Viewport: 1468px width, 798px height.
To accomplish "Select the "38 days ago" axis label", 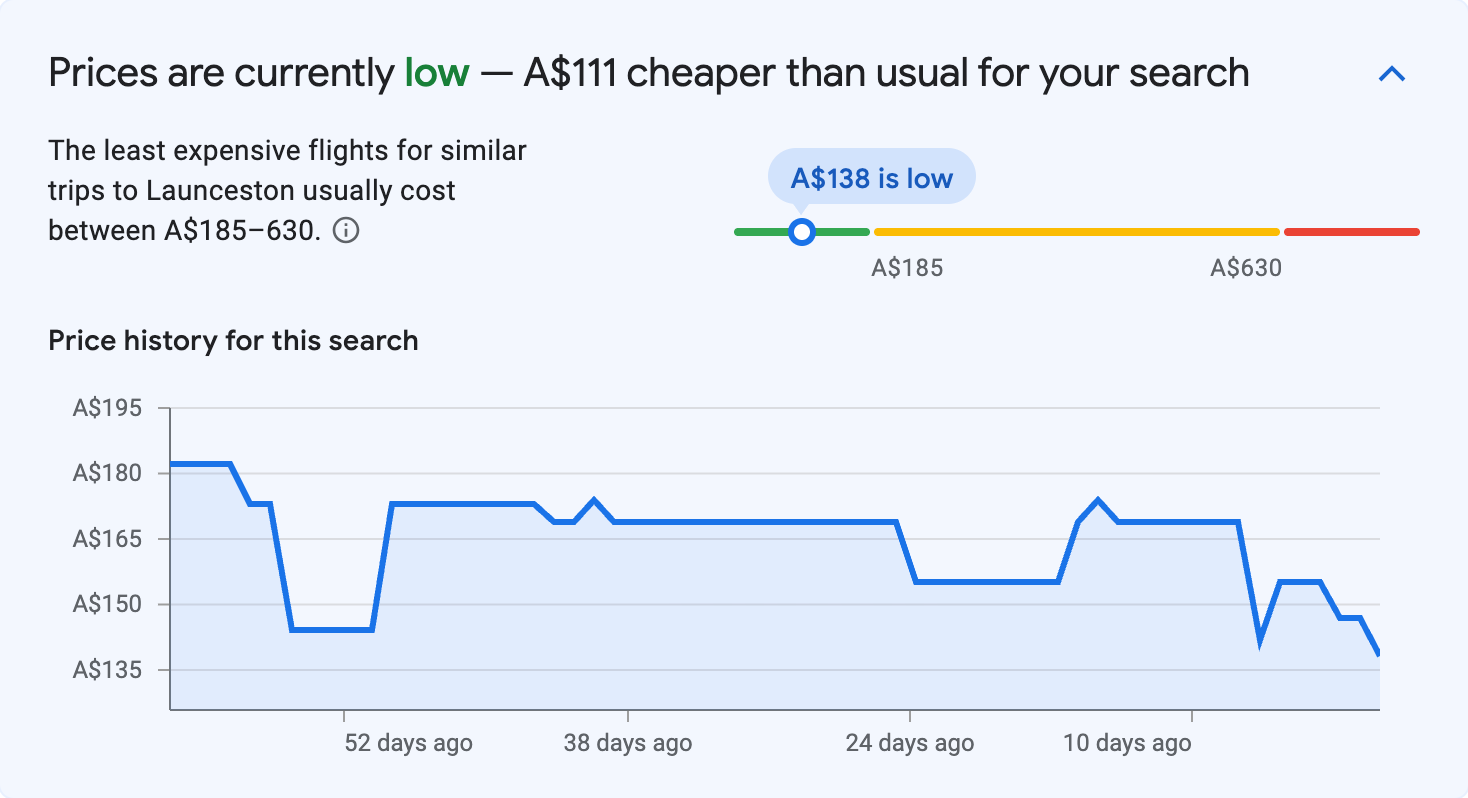I will 627,743.
